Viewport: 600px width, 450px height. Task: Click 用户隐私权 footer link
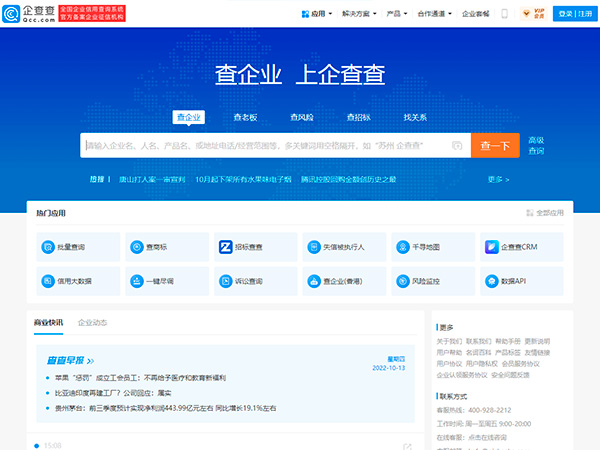point(482,364)
